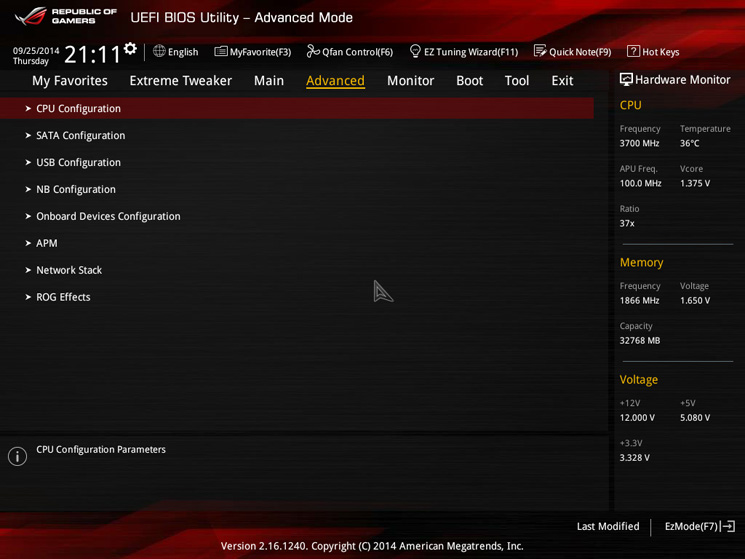Click the Memory section heading

coord(641,263)
